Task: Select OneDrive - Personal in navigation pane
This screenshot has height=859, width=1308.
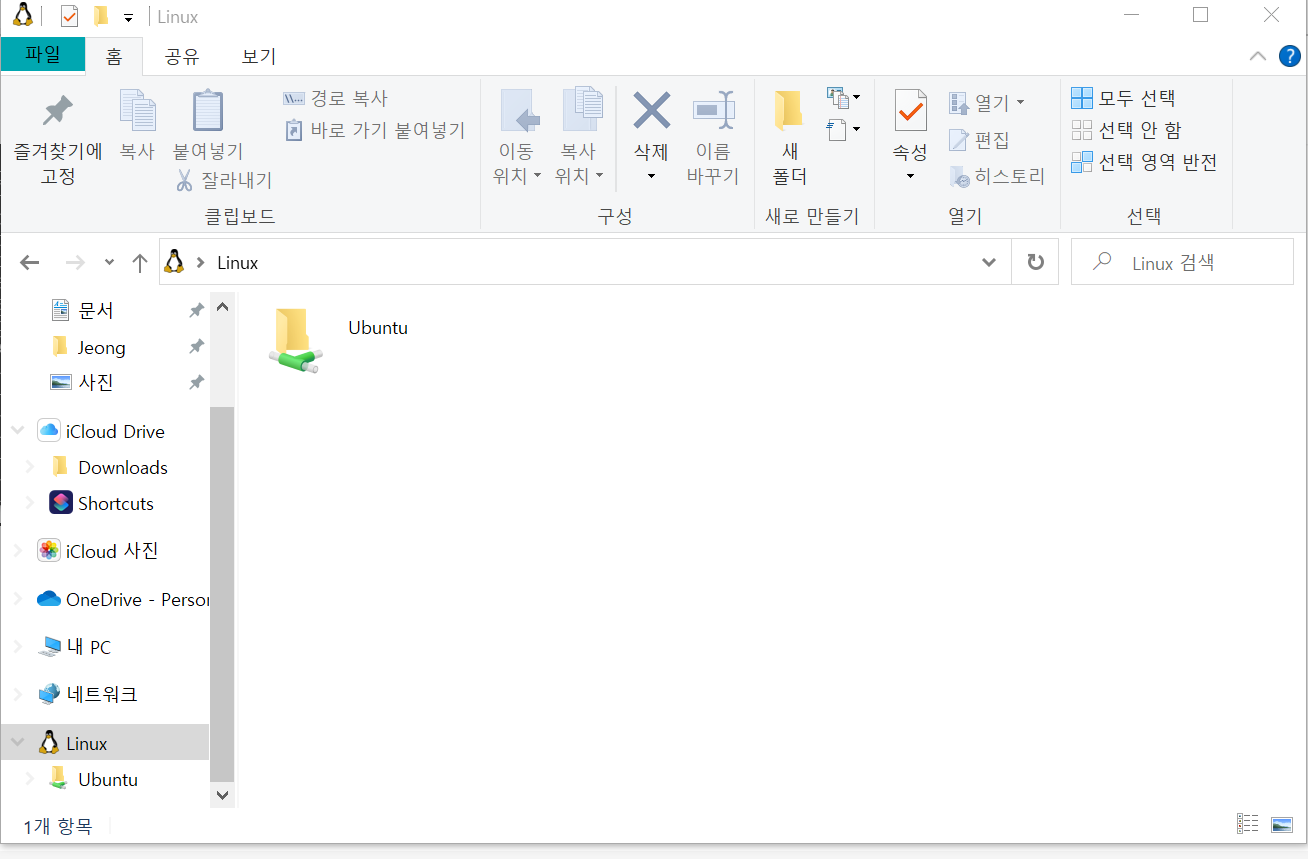Action: point(122,600)
